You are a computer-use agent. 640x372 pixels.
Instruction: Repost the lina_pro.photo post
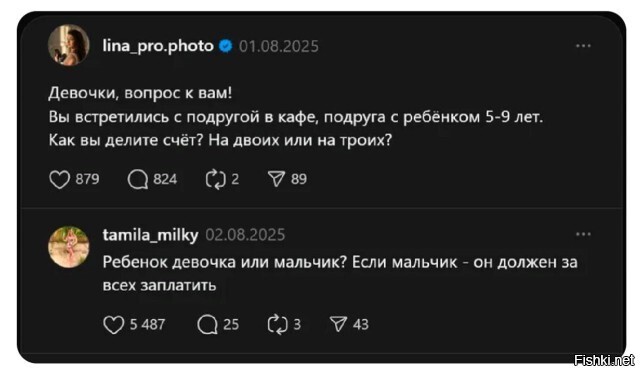click(x=216, y=179)
